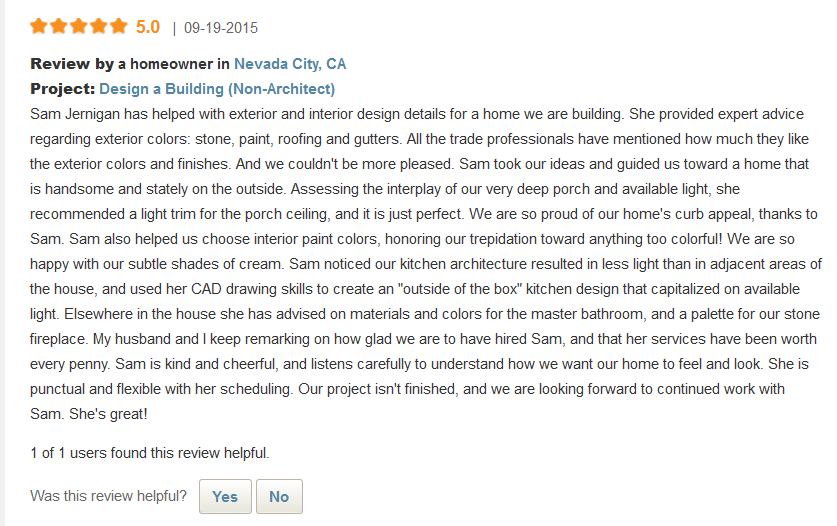Open the Design a Building (Non-Architect) project link
Screen dimensions: 837x526
pos(217,89)
